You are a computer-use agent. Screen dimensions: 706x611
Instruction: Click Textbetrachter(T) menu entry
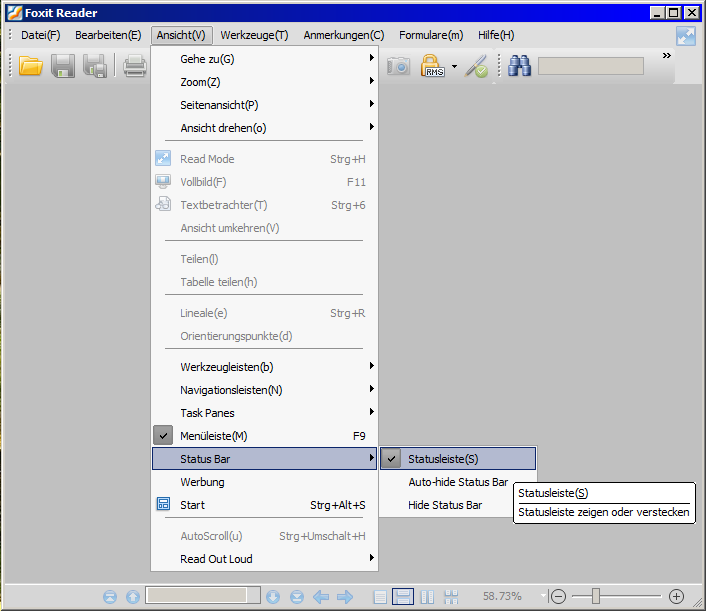(264, 205)
